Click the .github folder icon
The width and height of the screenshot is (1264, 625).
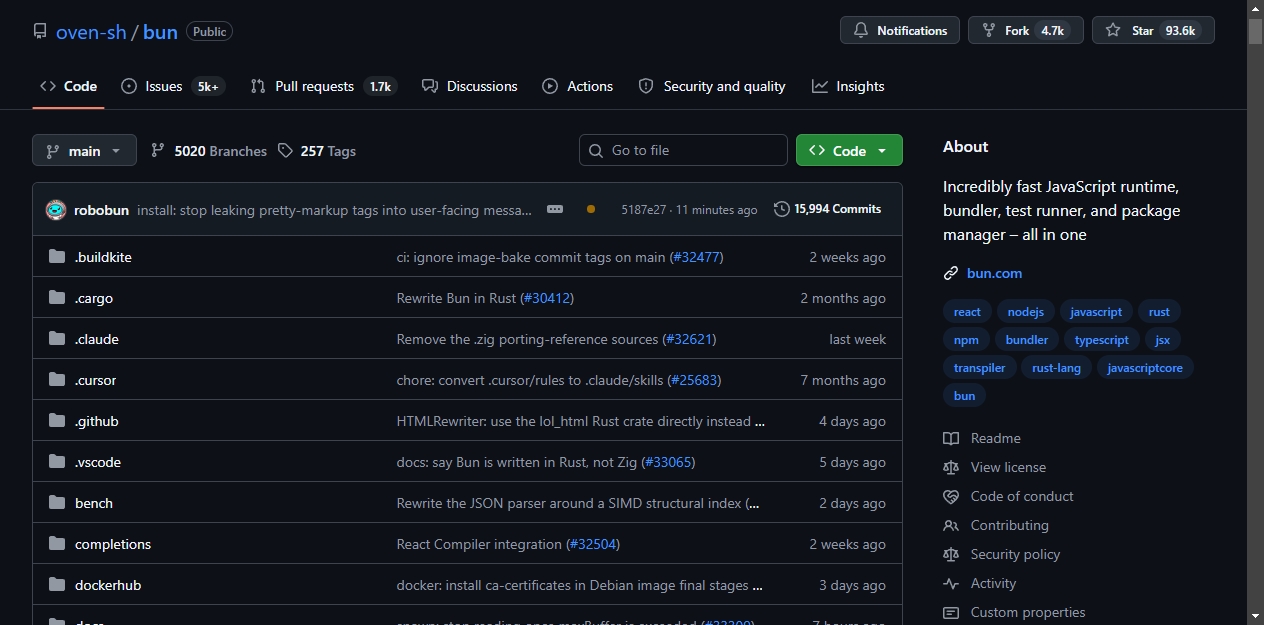pos(57,421)
